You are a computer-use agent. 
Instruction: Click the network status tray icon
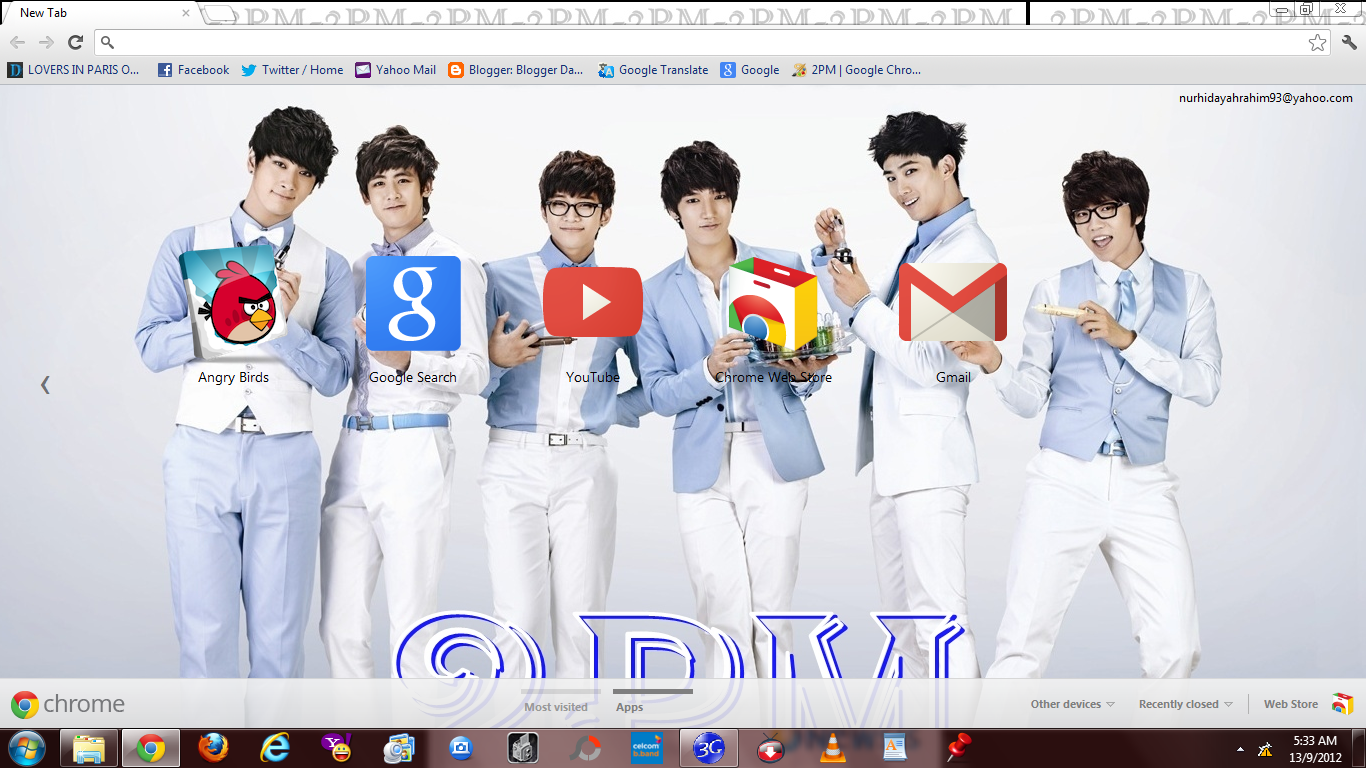point(1265,748)
